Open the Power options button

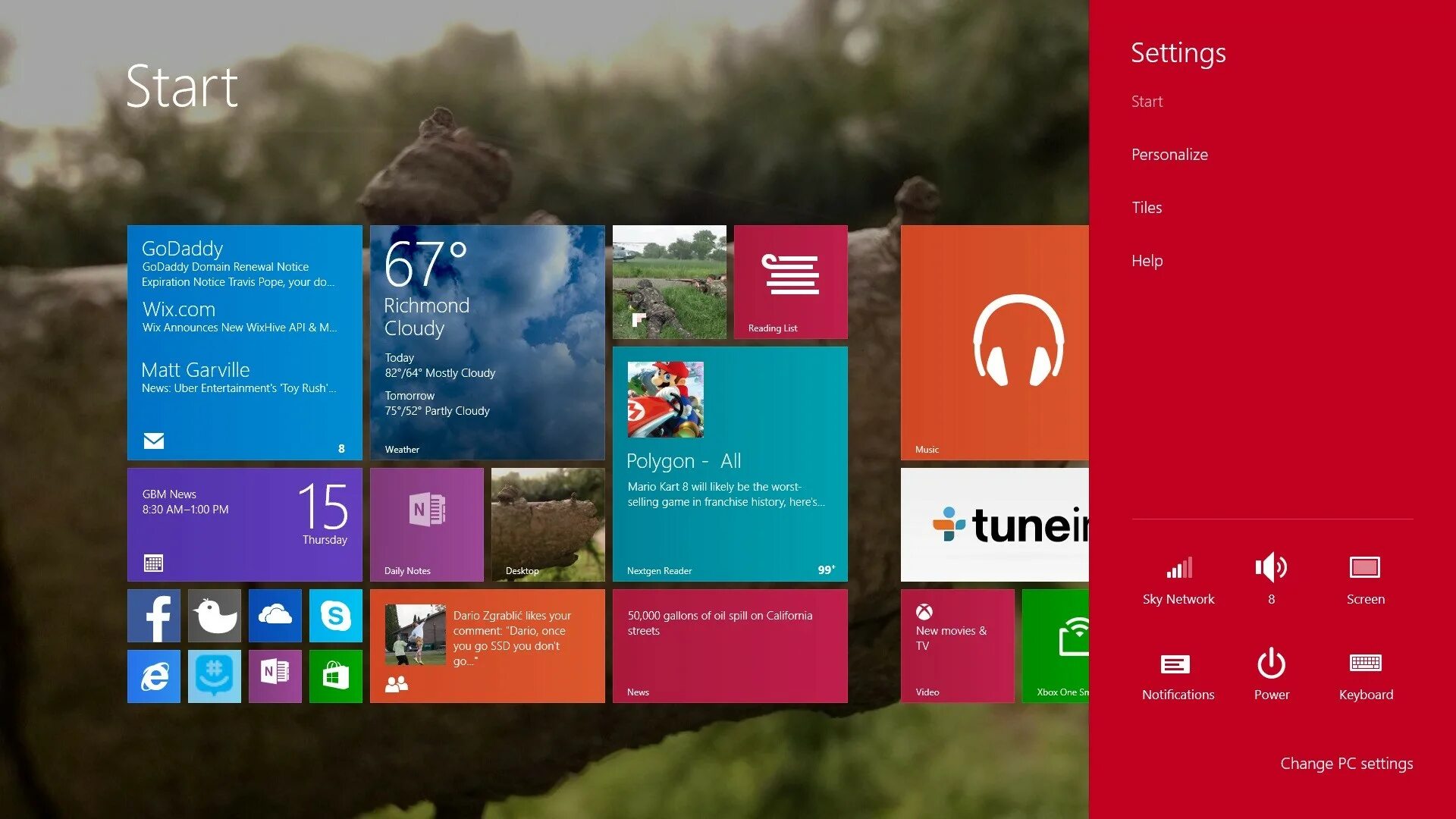[1272, 676]
